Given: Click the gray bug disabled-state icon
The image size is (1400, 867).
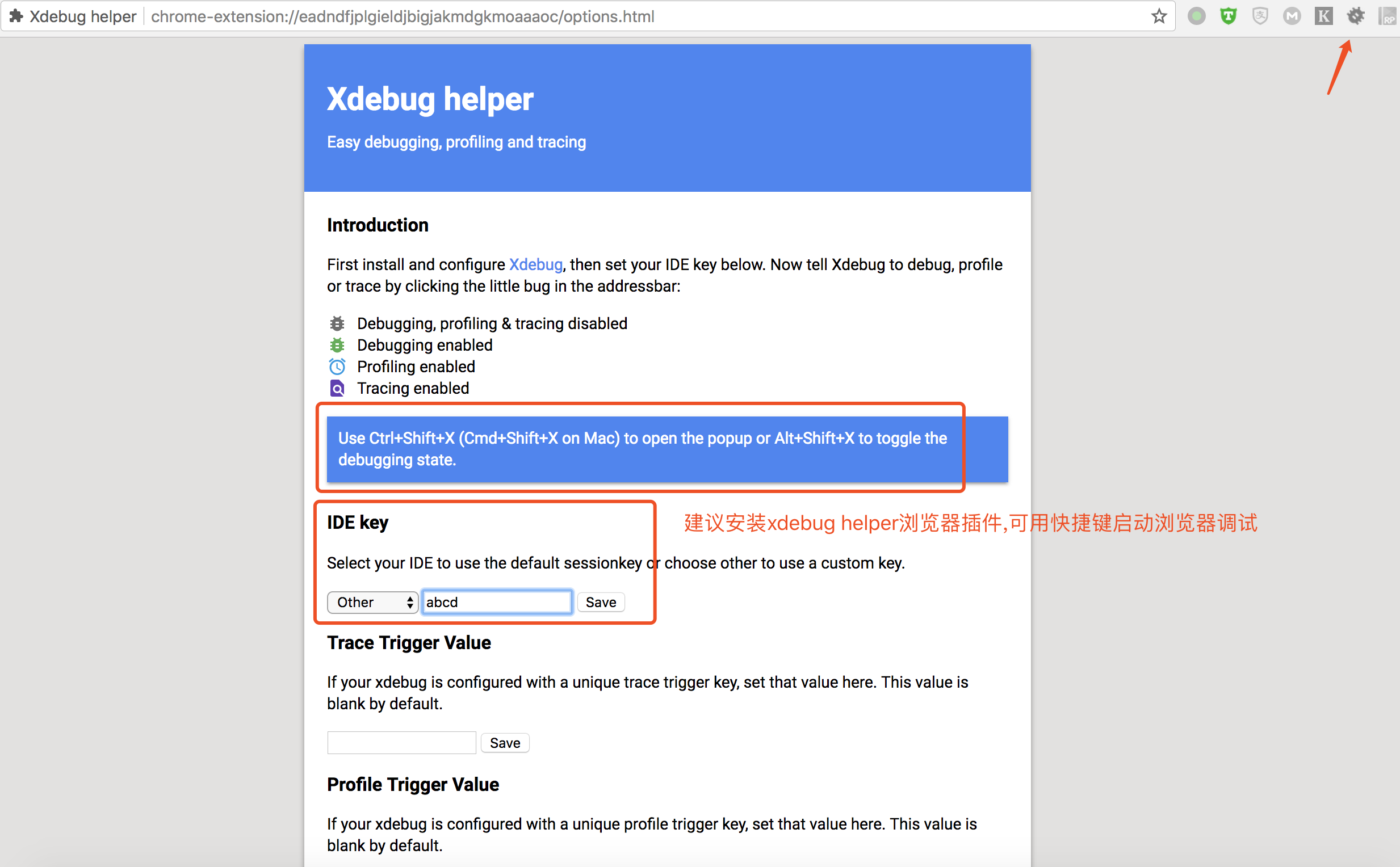Looking at the screenshot, I should click(337, 323).
